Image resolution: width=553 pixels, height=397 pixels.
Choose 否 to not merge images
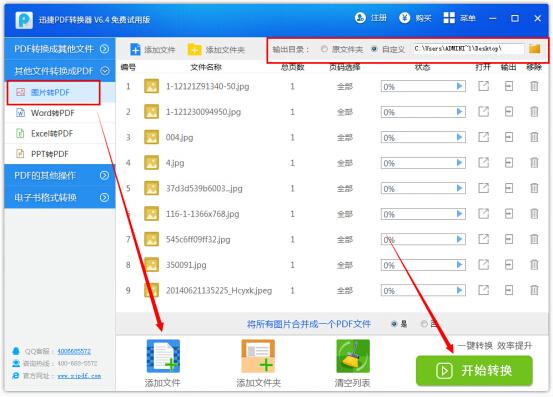tap(424, 324)
